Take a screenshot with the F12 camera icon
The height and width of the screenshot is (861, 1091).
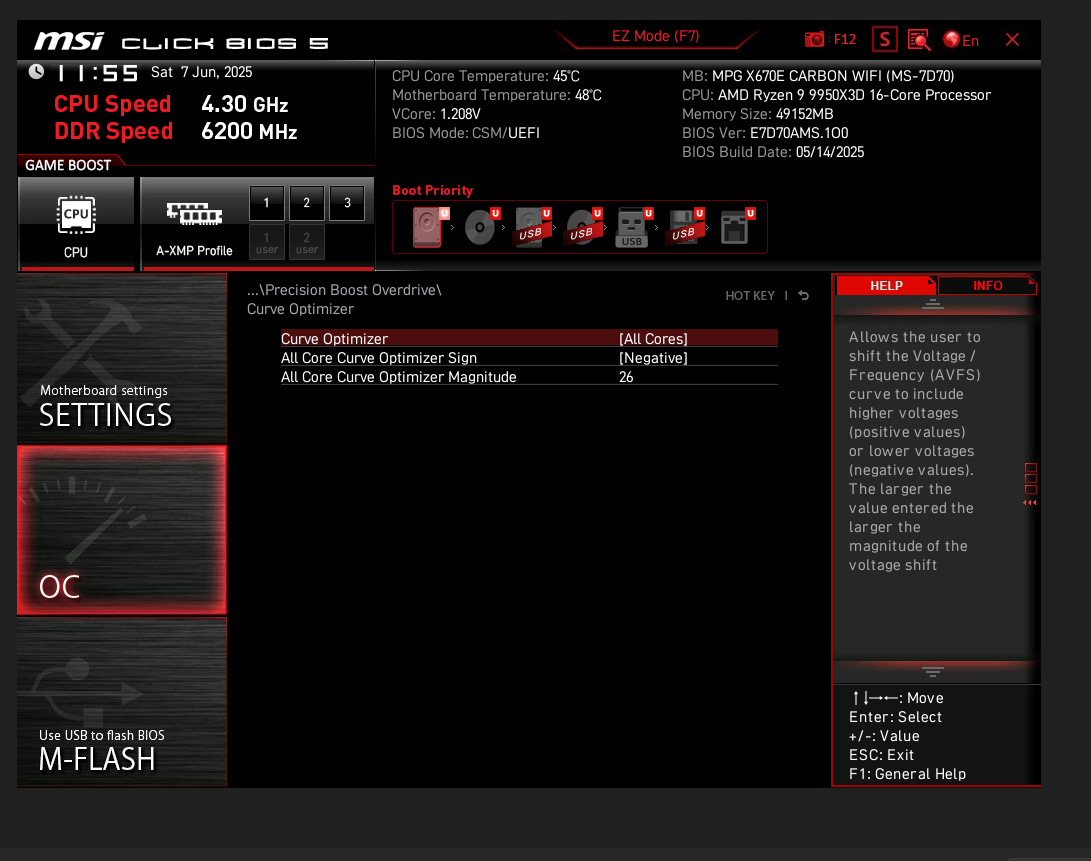(814, 40)
